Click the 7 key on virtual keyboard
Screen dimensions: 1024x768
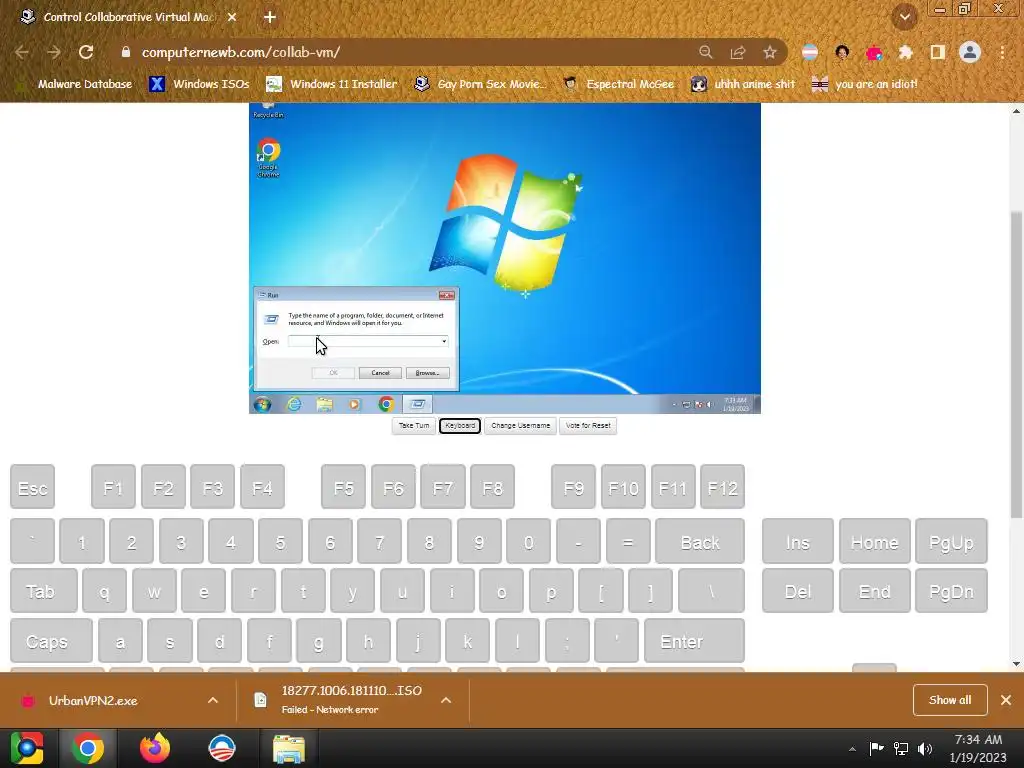pyautogui.click(x=379, y=541)
